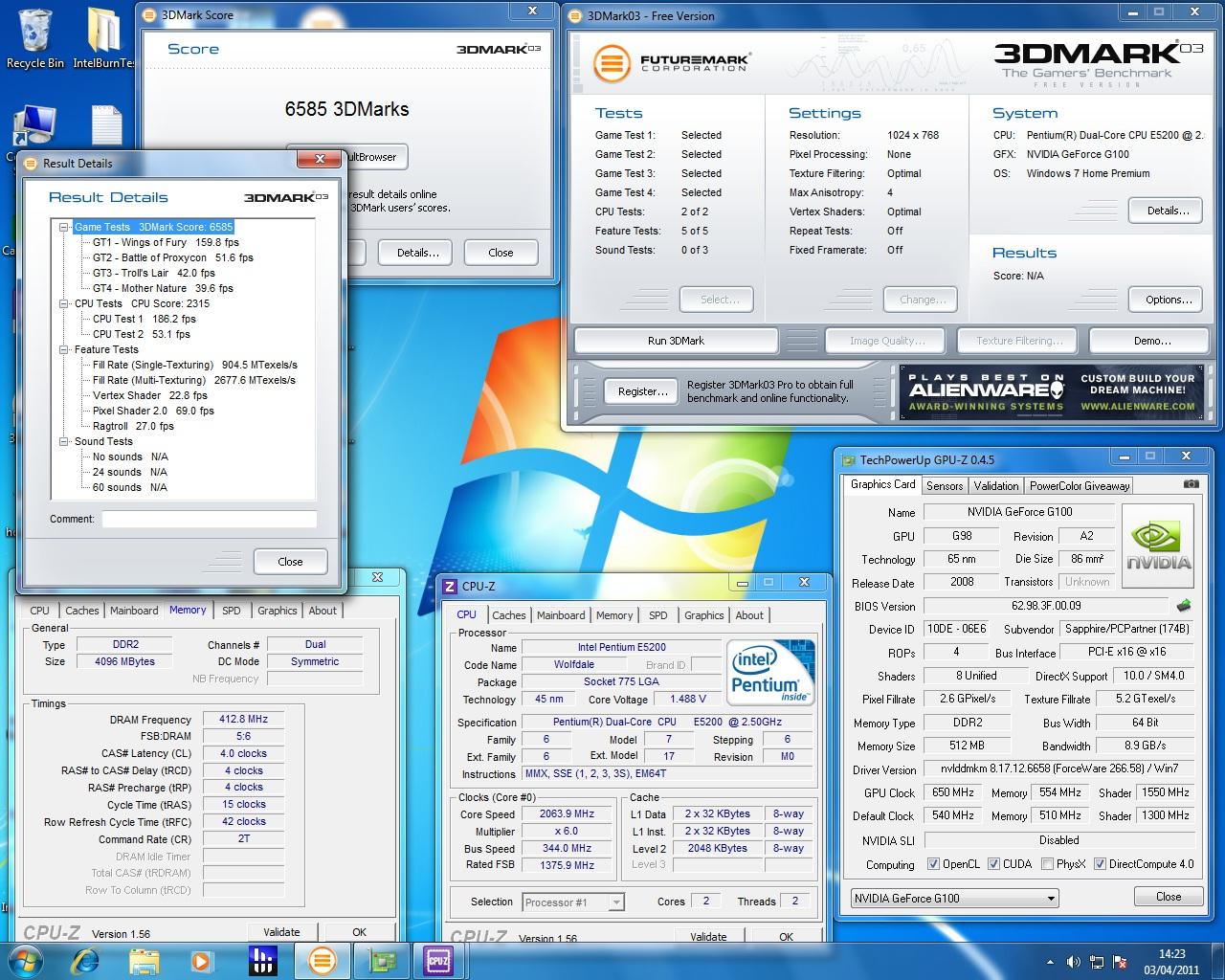
Task: Collapse the Sound Tests tree node
Action: click(x=64, y=441)
